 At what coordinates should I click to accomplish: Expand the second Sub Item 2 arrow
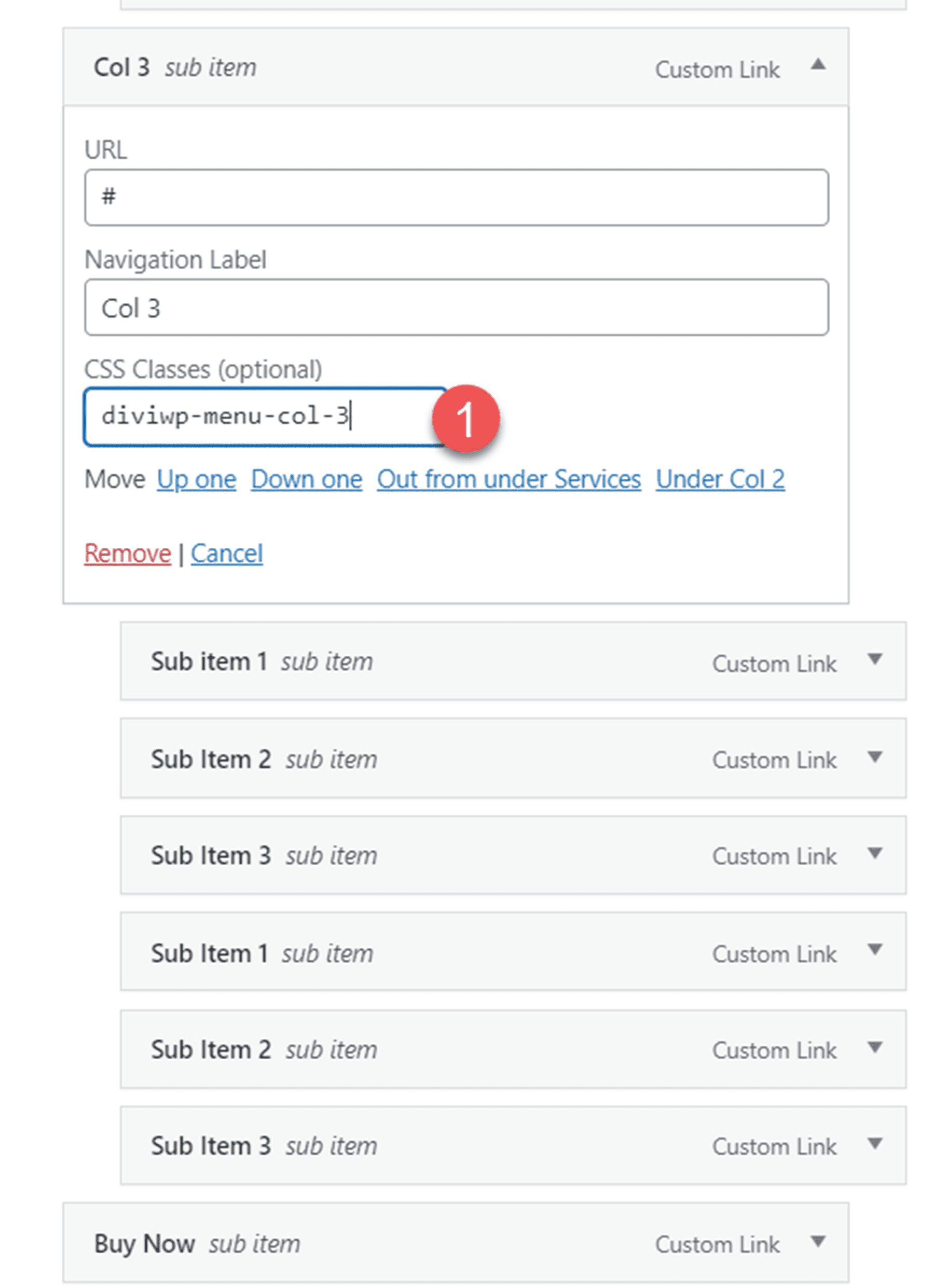tap(875, 1047)
